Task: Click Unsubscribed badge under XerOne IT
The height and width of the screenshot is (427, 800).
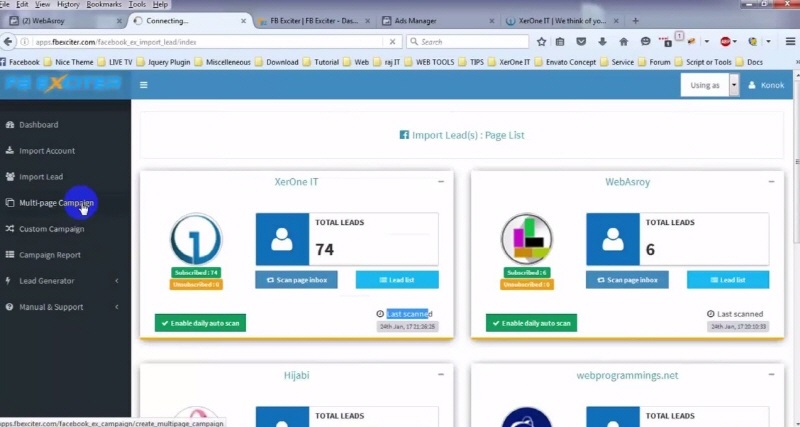Action: pos(196,285)
